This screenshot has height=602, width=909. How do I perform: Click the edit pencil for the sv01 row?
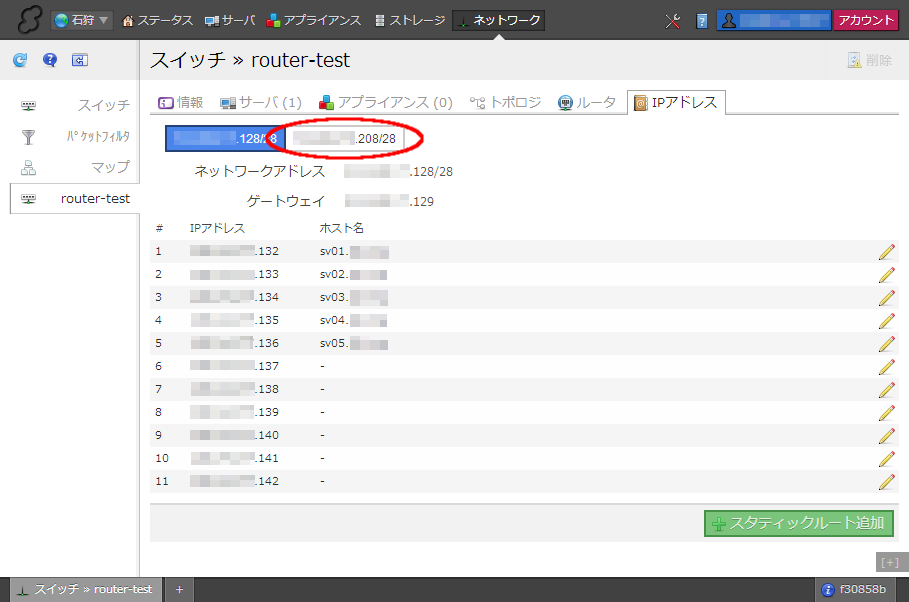886,251
